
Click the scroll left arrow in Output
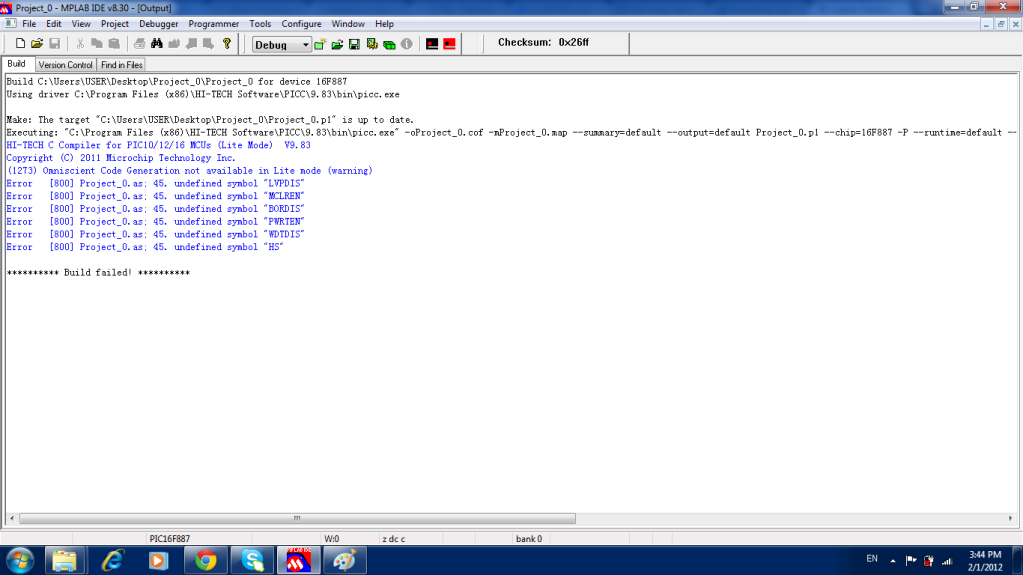point(12,518)
